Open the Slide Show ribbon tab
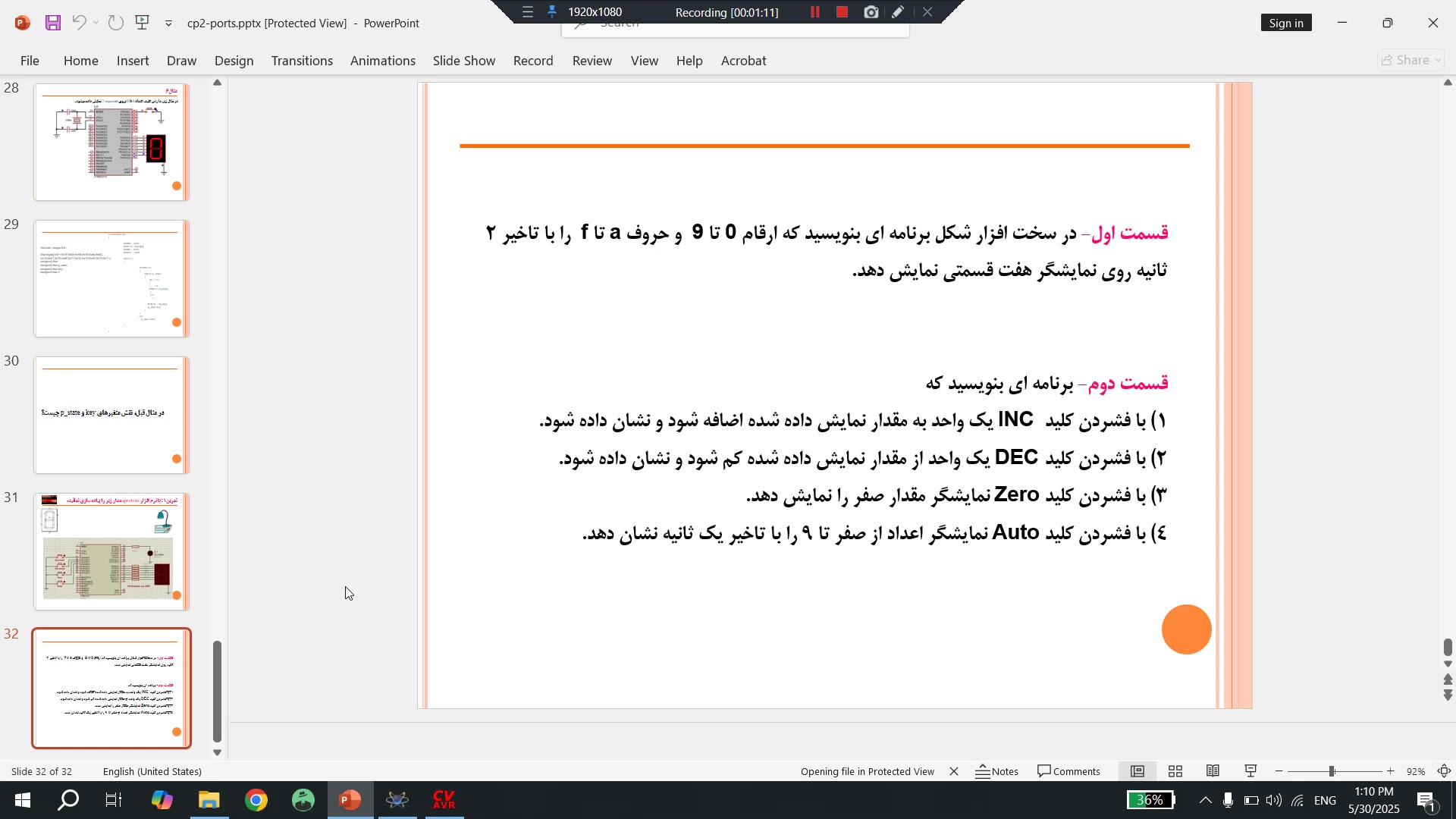Image resolution: width=1456 pixels, height=819 pixels. coord(463,61)
